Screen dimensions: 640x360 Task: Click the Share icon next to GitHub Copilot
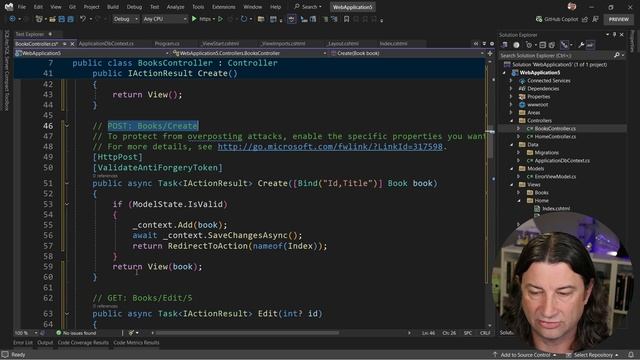[585, 19]
